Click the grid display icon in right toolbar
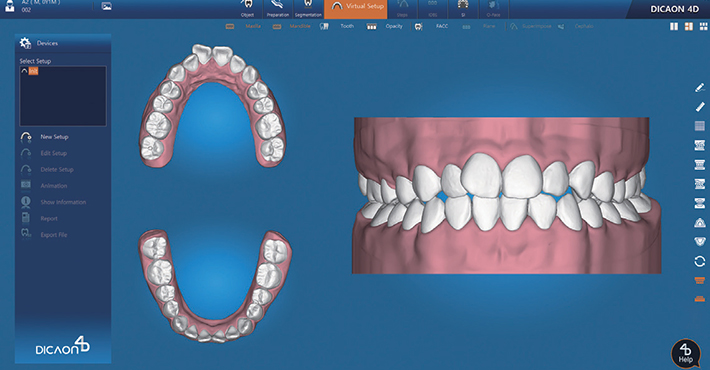Screen dimensions: 710x370 click(x=700, y=126)
